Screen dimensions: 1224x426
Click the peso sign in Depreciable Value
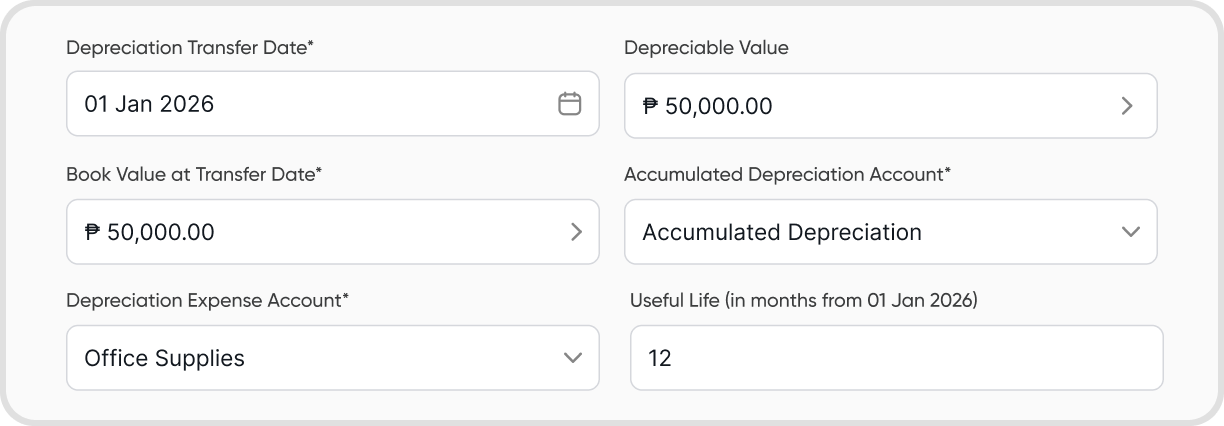(x=650, y=106)
